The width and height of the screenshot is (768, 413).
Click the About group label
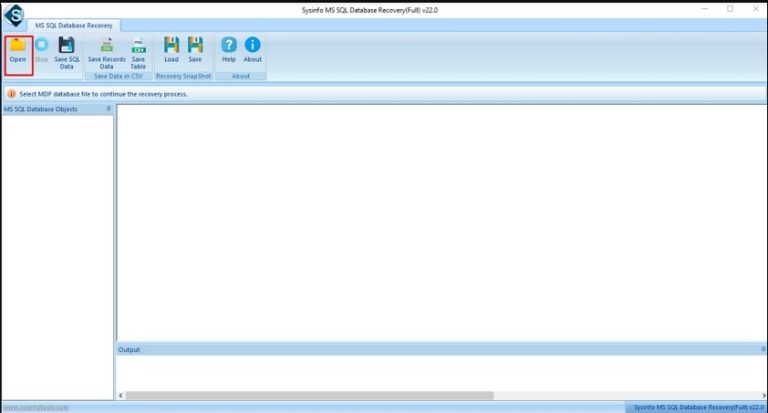point(240,76)
